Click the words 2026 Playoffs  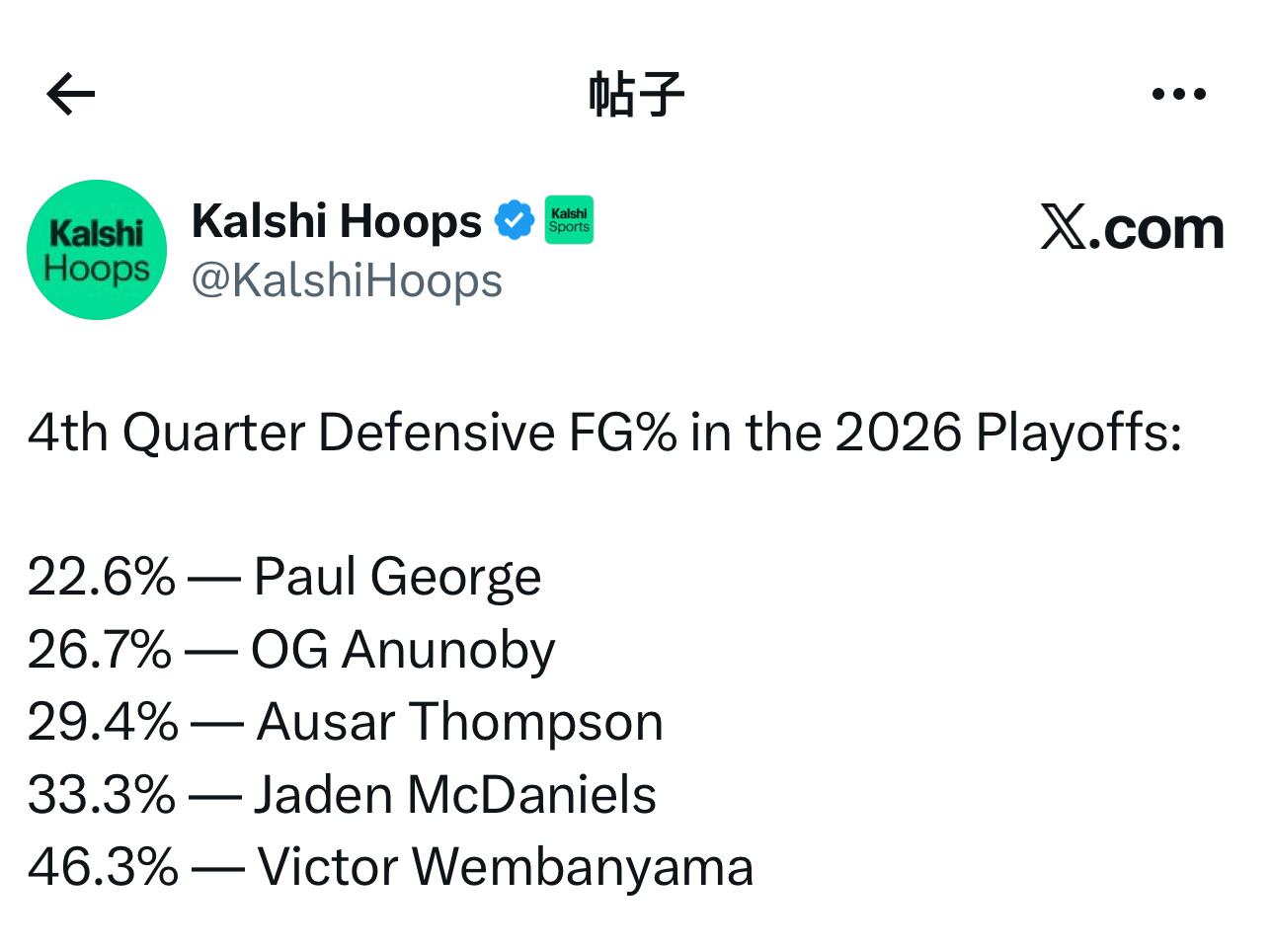[x=1008, y=433]
